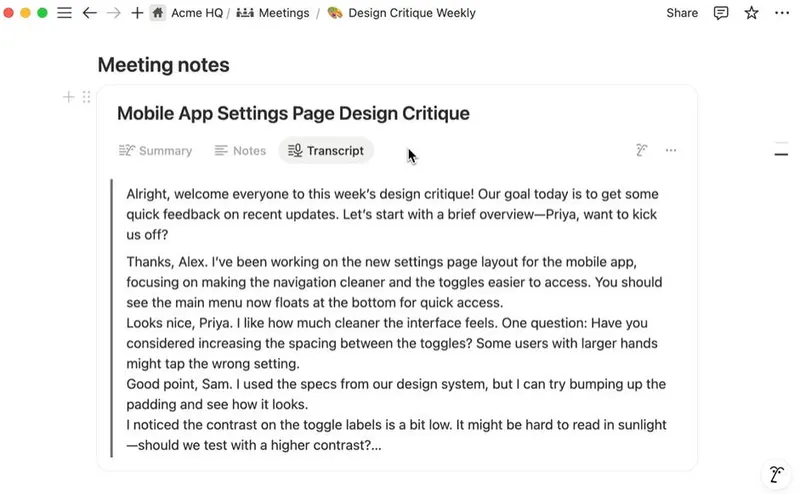Go forward to next page
This screenshot has height=494, width=800.
pos(113,13)
